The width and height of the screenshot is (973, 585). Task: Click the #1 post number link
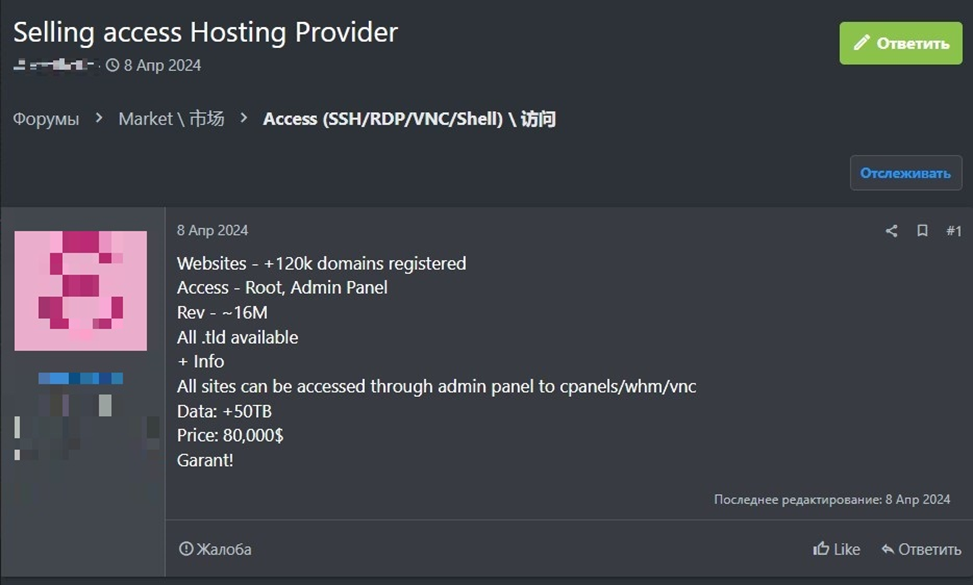pos(954,231)
